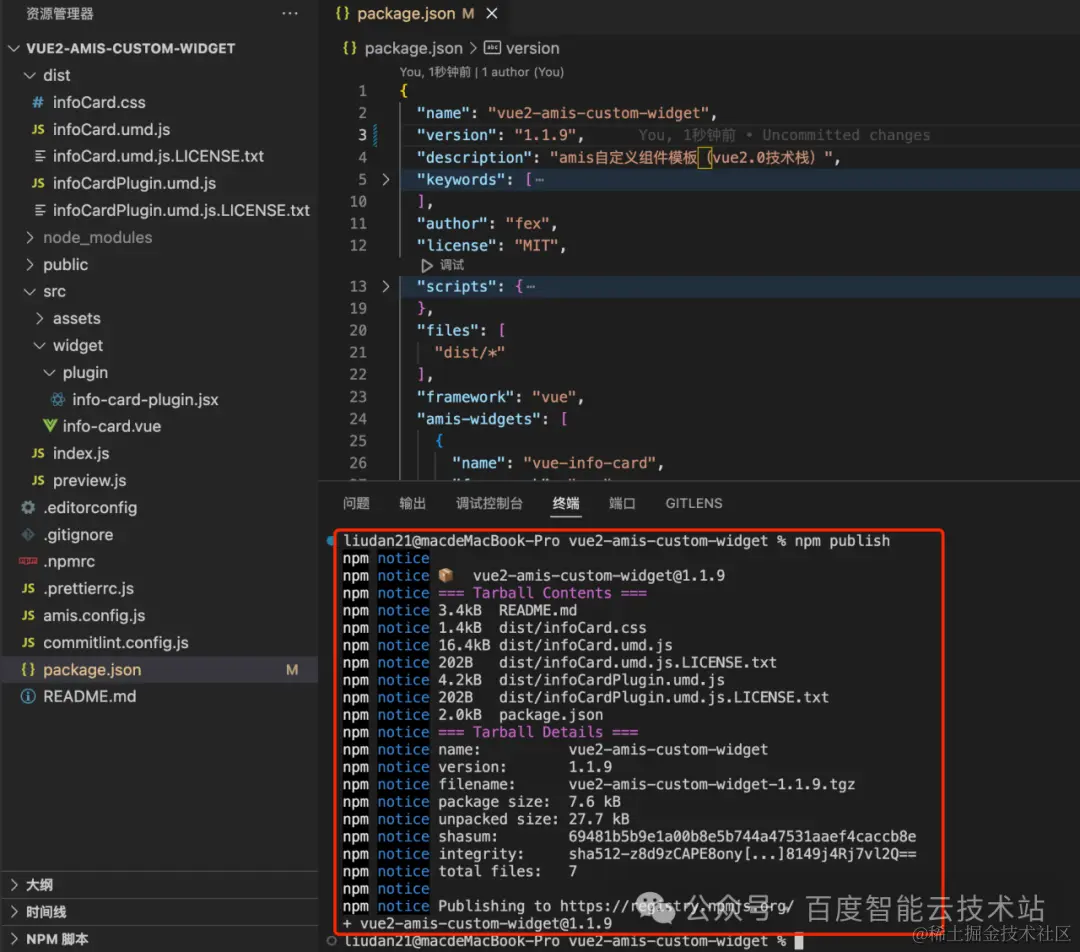Open info-card-plugin.jsx file
The image size is (1080, 952).
pyautogui.click(x=145, y=400)
